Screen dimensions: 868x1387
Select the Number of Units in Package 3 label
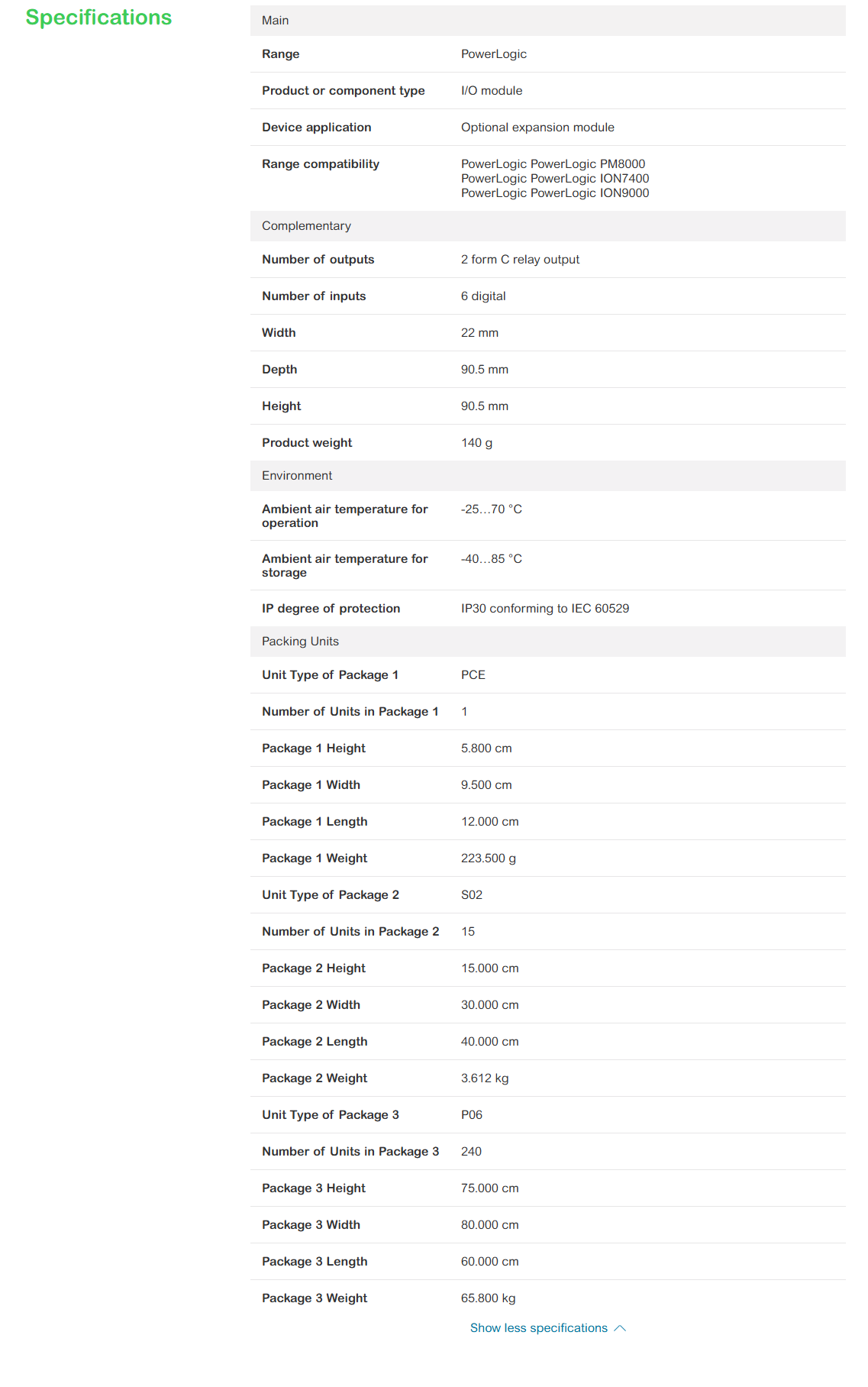point(350,1152)
